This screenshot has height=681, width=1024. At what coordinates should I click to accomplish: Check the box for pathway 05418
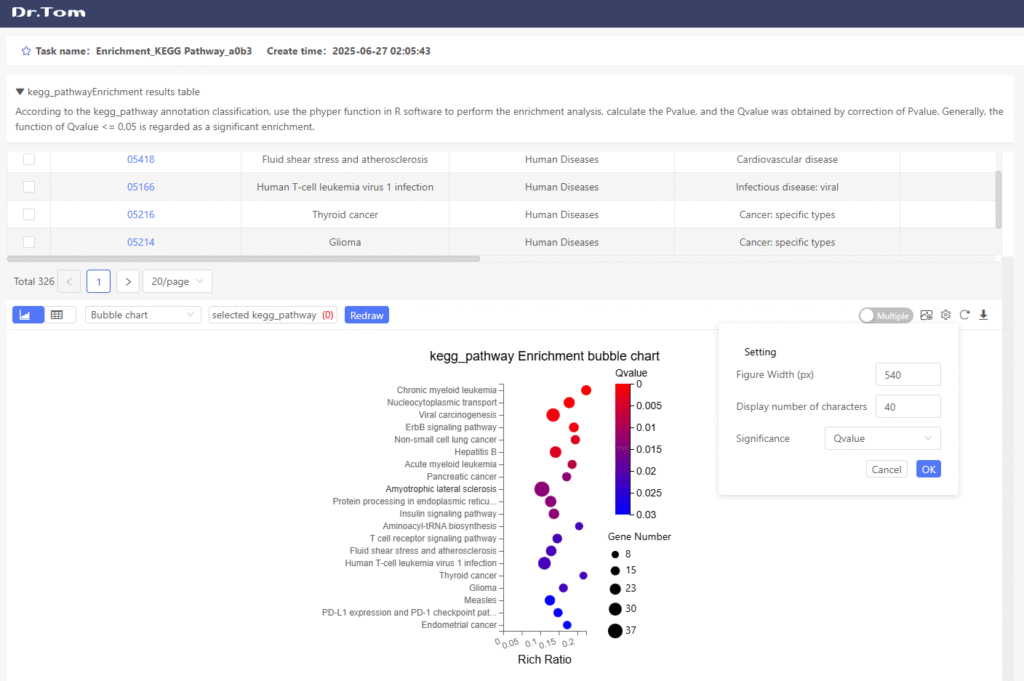tap(29, 159)
